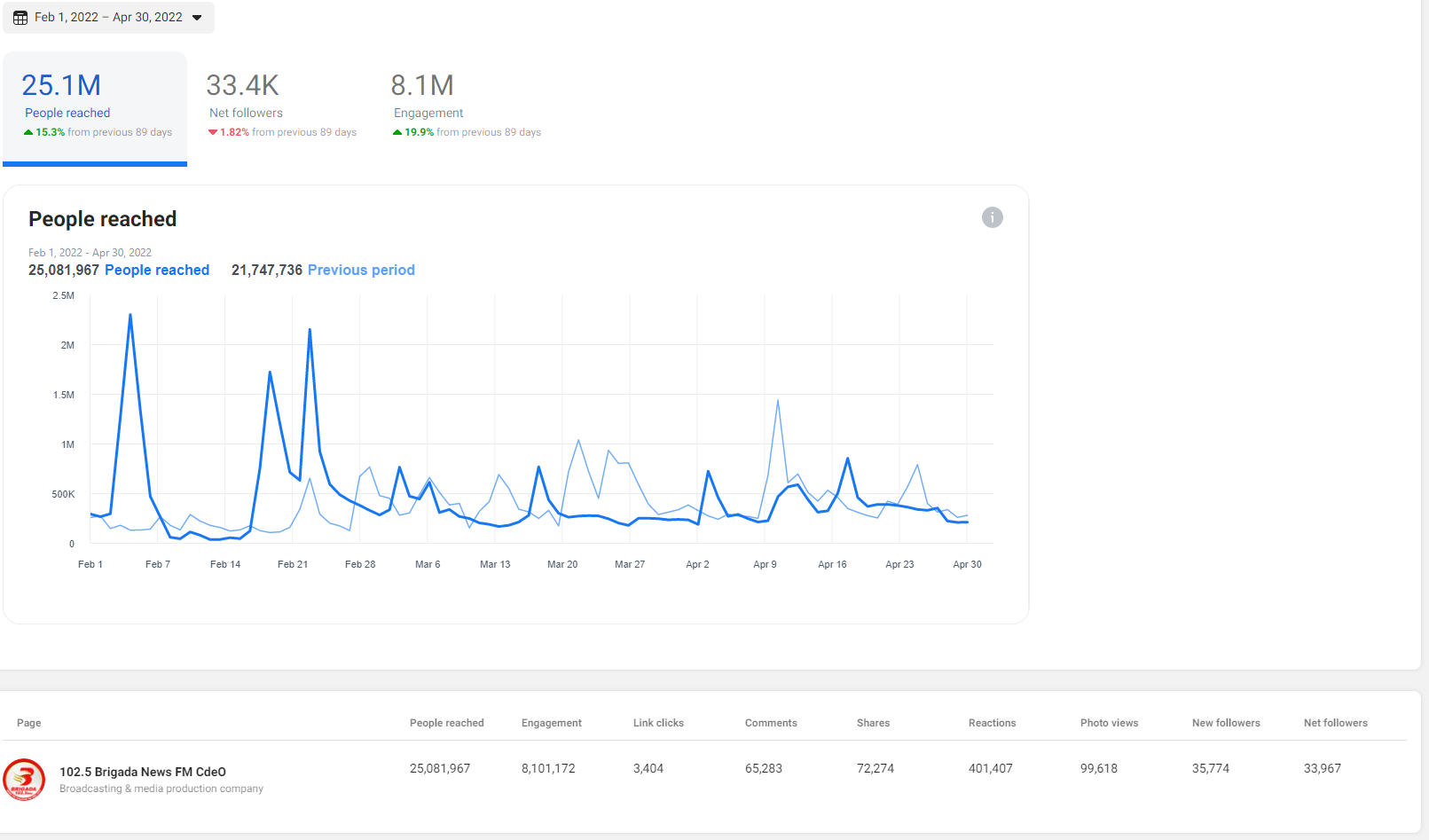
Task: Sort by the Shares column header
Action: point(873,723)
